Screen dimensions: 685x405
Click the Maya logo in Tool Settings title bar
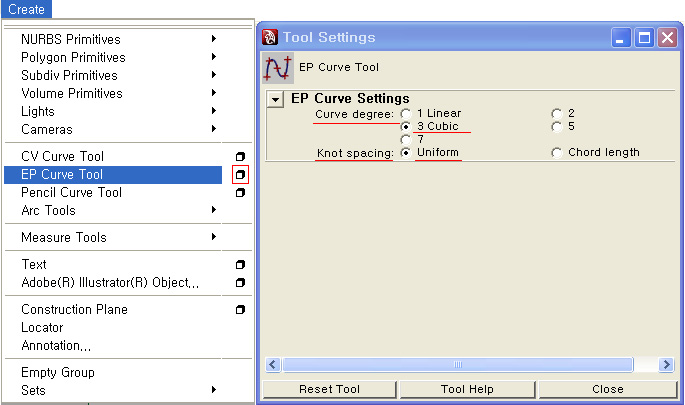pos(270,37)
